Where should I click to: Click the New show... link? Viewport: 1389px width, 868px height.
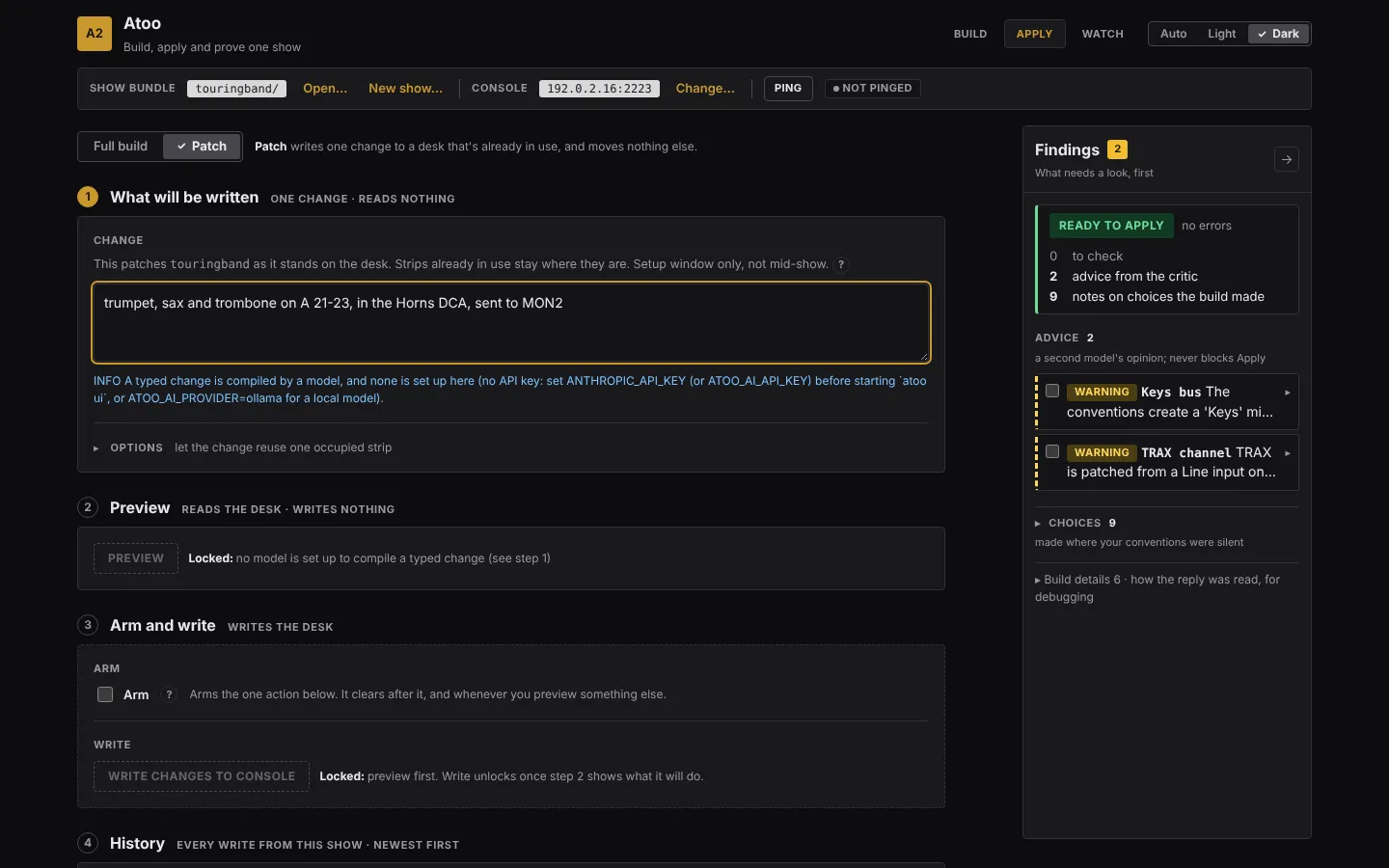(405, 88)
